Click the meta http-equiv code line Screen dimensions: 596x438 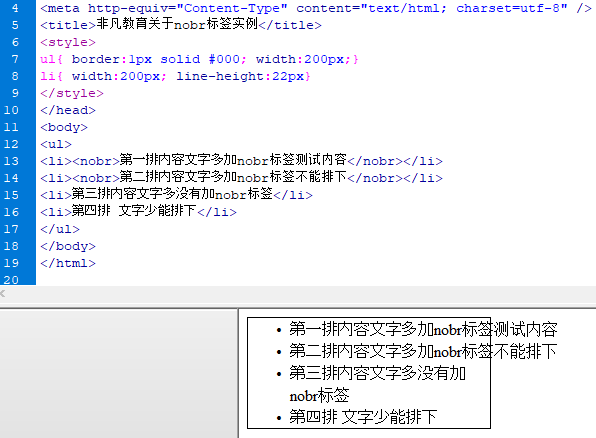[x=316, y=8]
